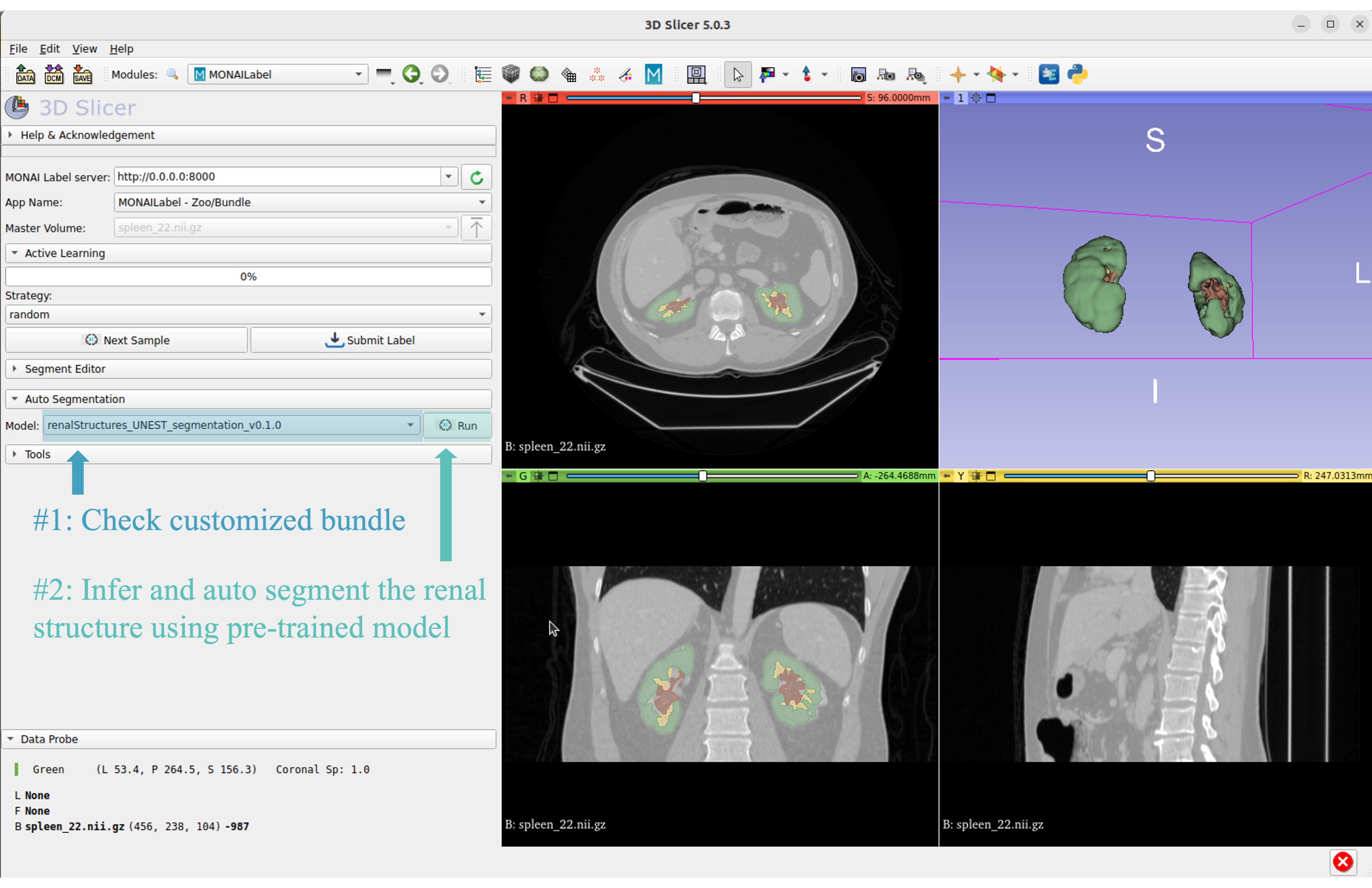Collapse the Auto Segmentation section
Image resolution: width=1372 pixels, height=888 pixels.
[x=248, y=399]
